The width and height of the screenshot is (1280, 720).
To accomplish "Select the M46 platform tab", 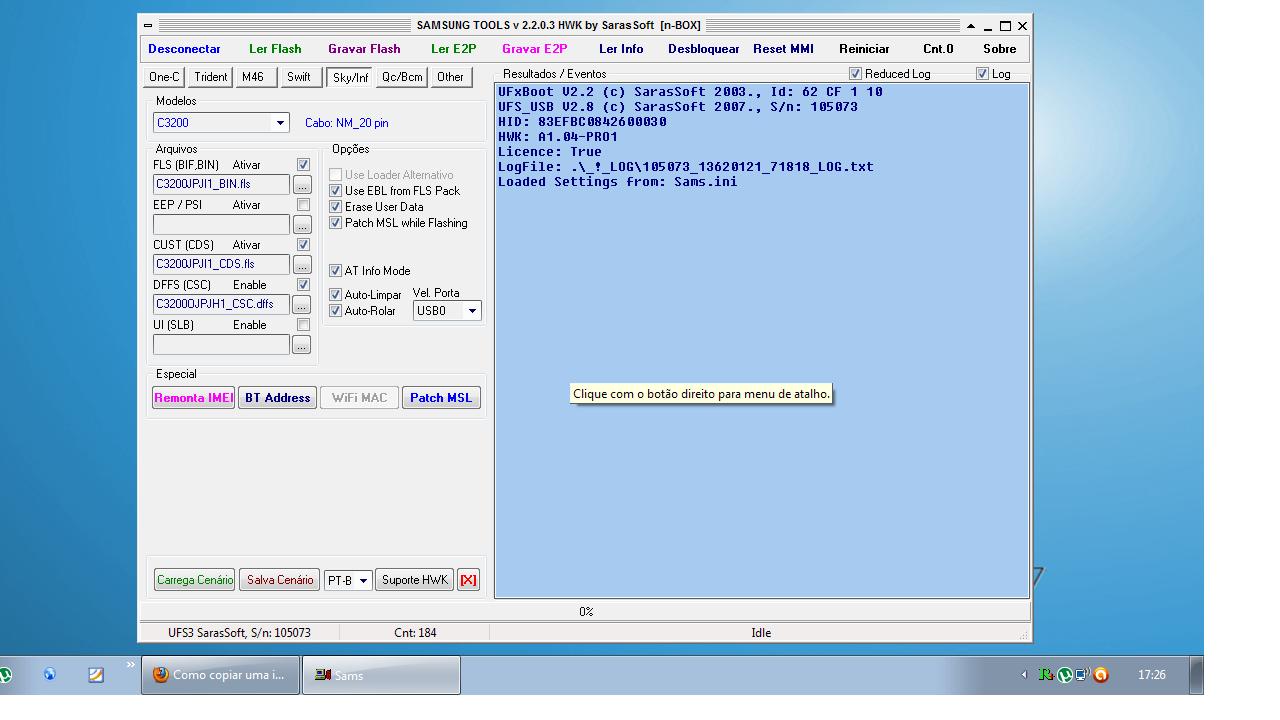I will 254,77.
